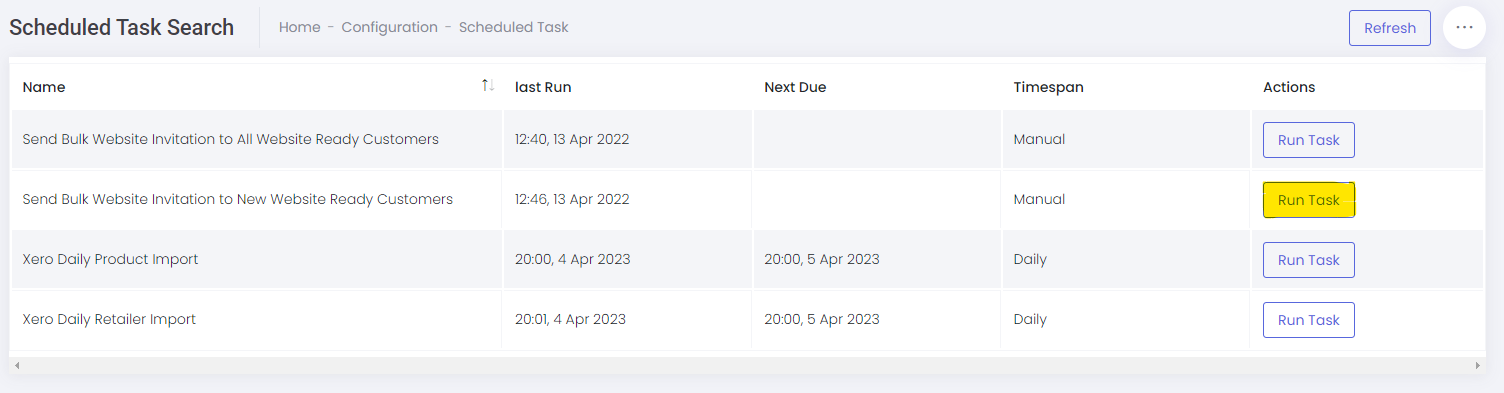Click the horizontal scrollbar right arrow

coord(1478,366)
